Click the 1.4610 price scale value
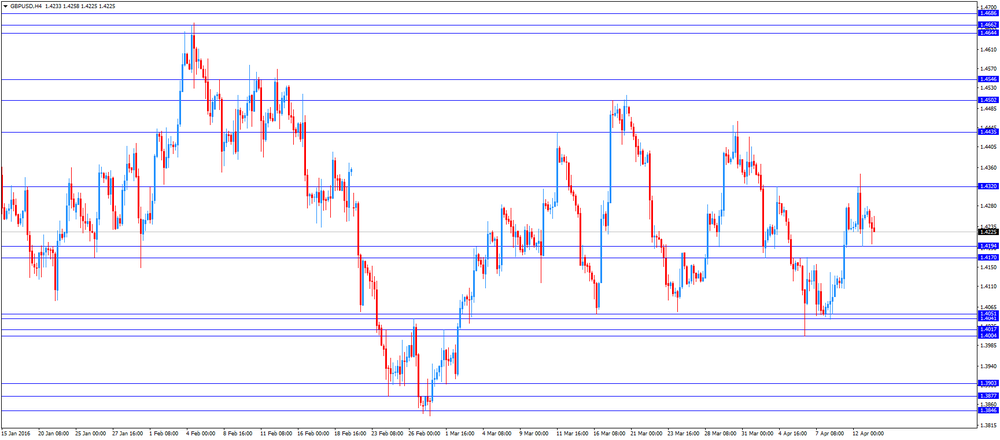This screenshot has width=1000, height=440. tap(987, 49)
